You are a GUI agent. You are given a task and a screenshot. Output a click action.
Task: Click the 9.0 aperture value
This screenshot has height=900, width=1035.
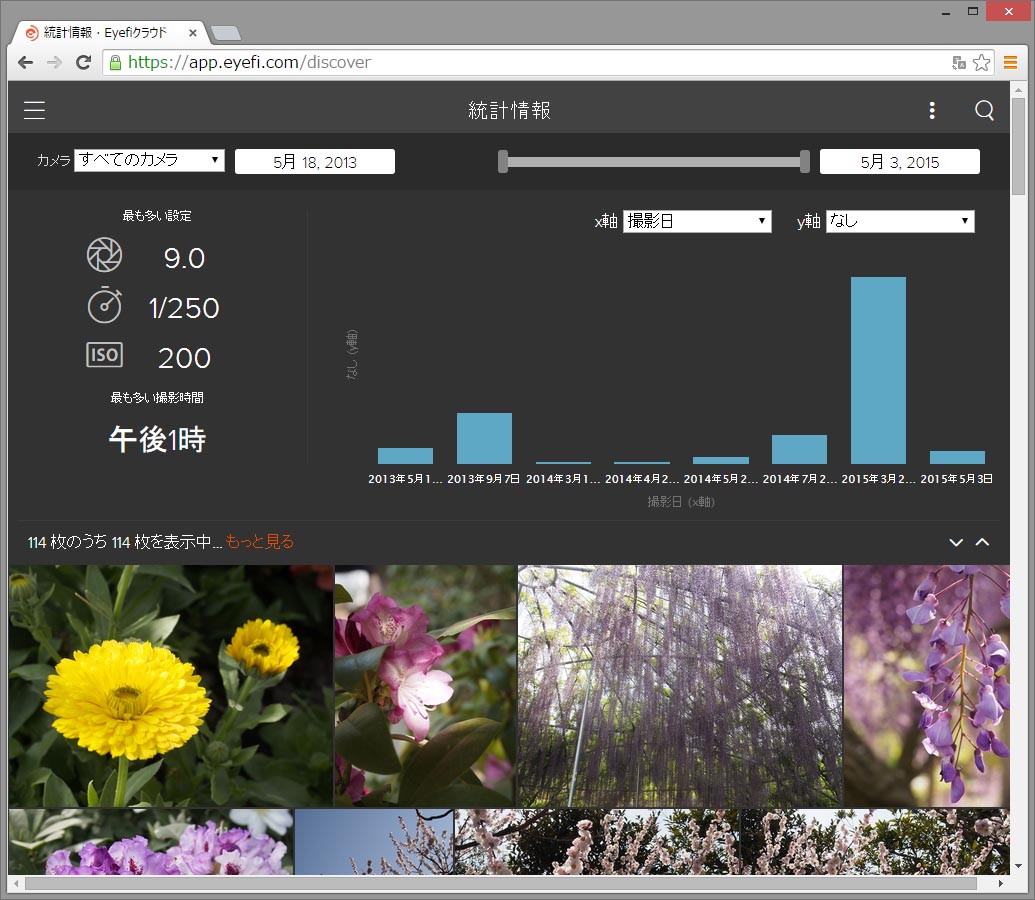pos(184,258)
